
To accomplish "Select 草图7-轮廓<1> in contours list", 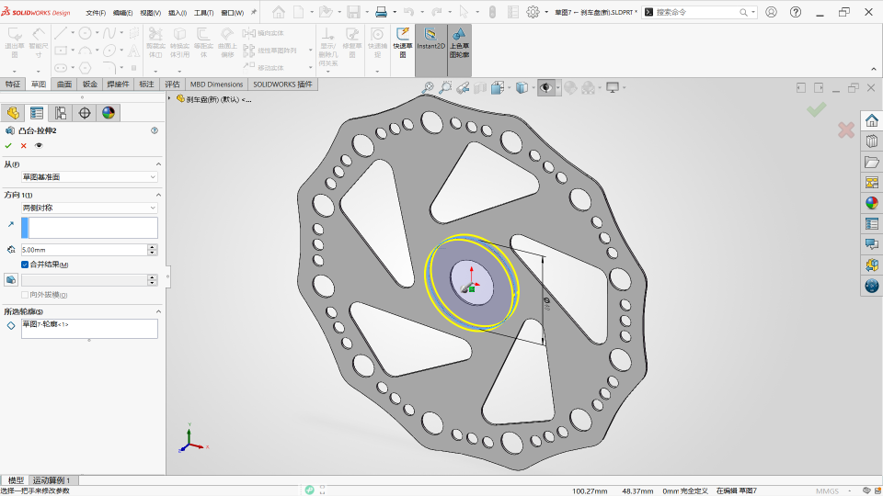I will (46, 324).
